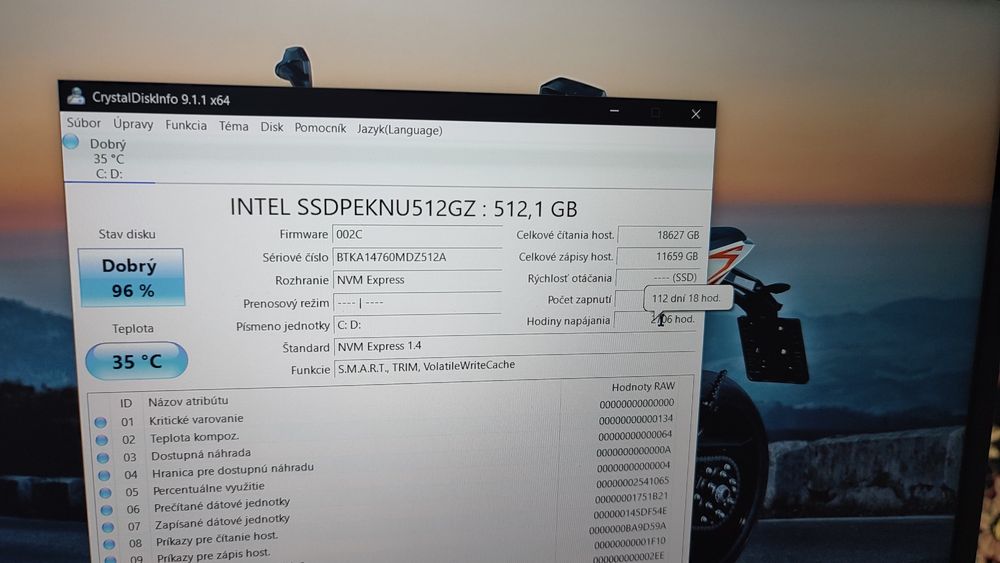Viewport: 1000px width, 563px height.
Task: Click the blue status dot for attribute 05
Action: [105, 492]
